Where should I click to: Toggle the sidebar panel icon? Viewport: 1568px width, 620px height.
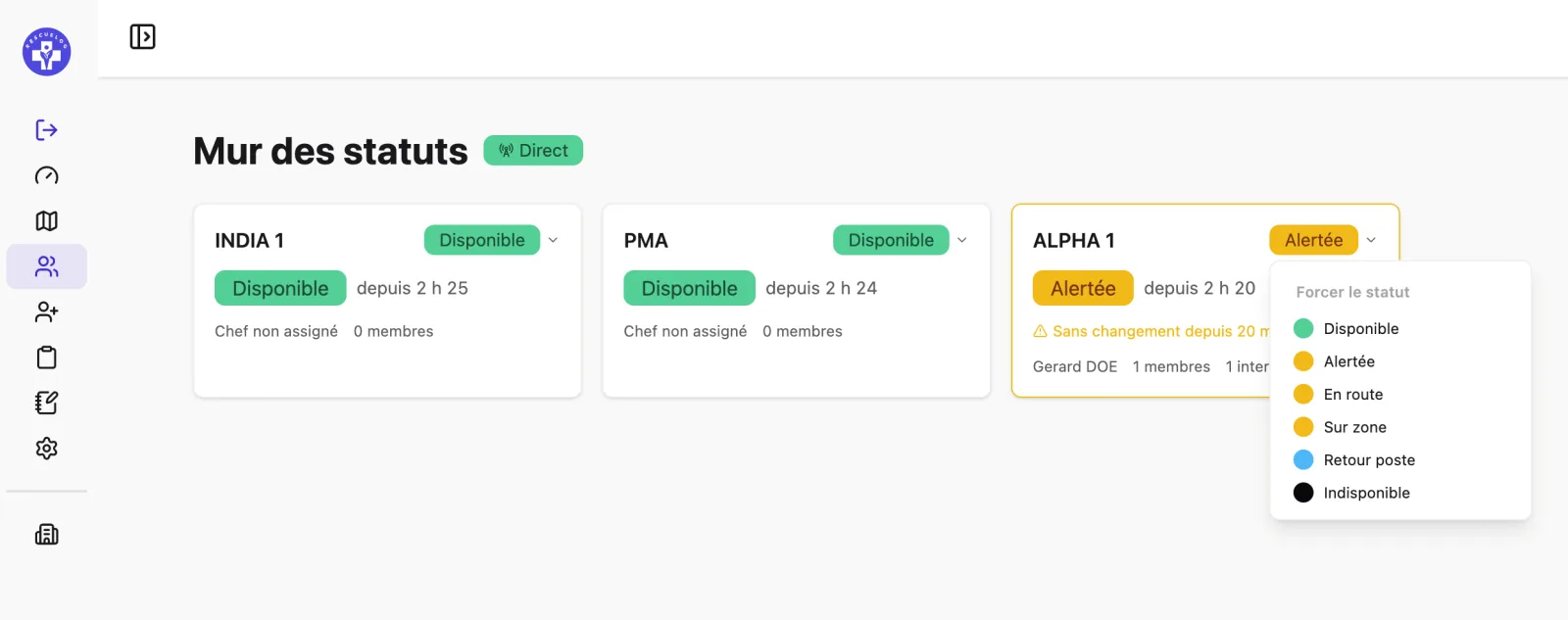[143, 37]
